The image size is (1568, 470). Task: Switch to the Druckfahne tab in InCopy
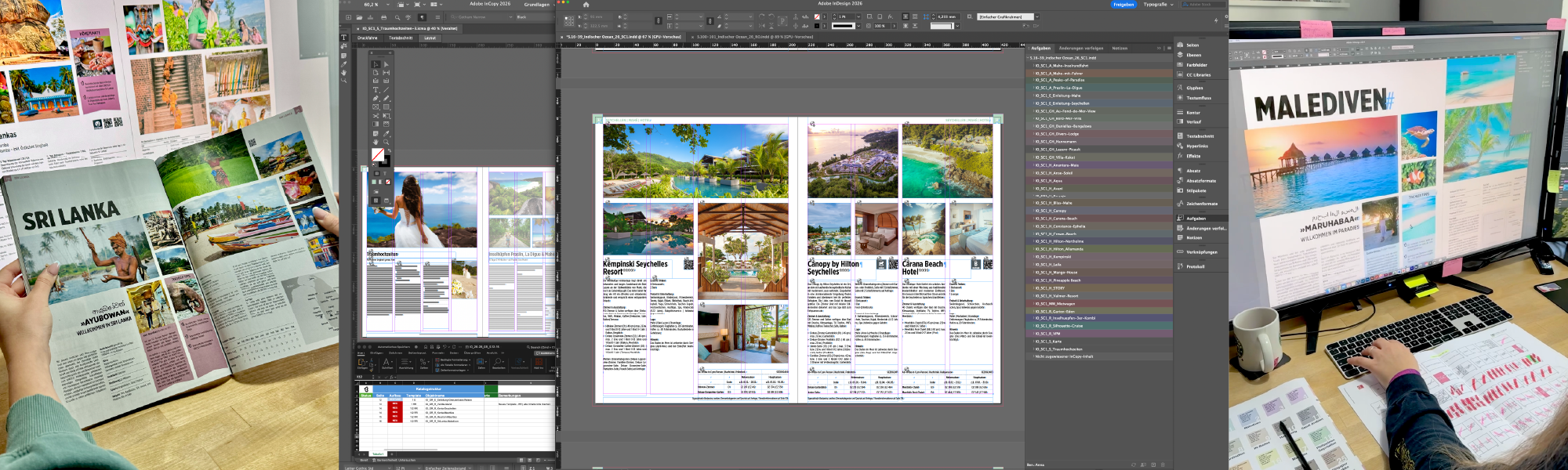point(368,38)
